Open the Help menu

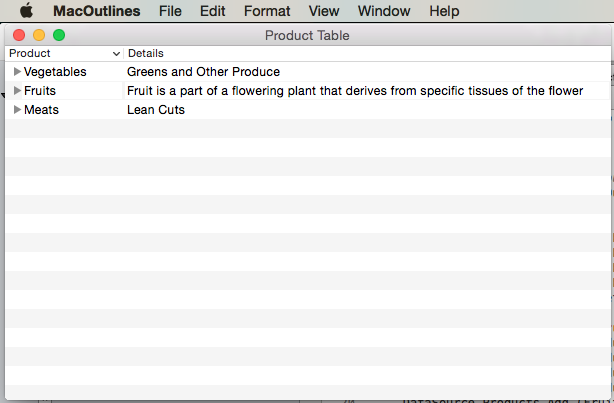coord(444,11)
